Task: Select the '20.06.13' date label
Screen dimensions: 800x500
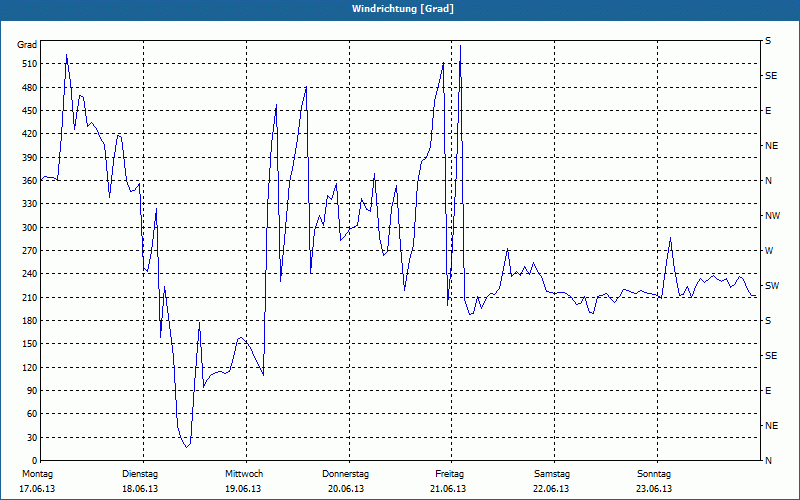Action: pos(346,489)
